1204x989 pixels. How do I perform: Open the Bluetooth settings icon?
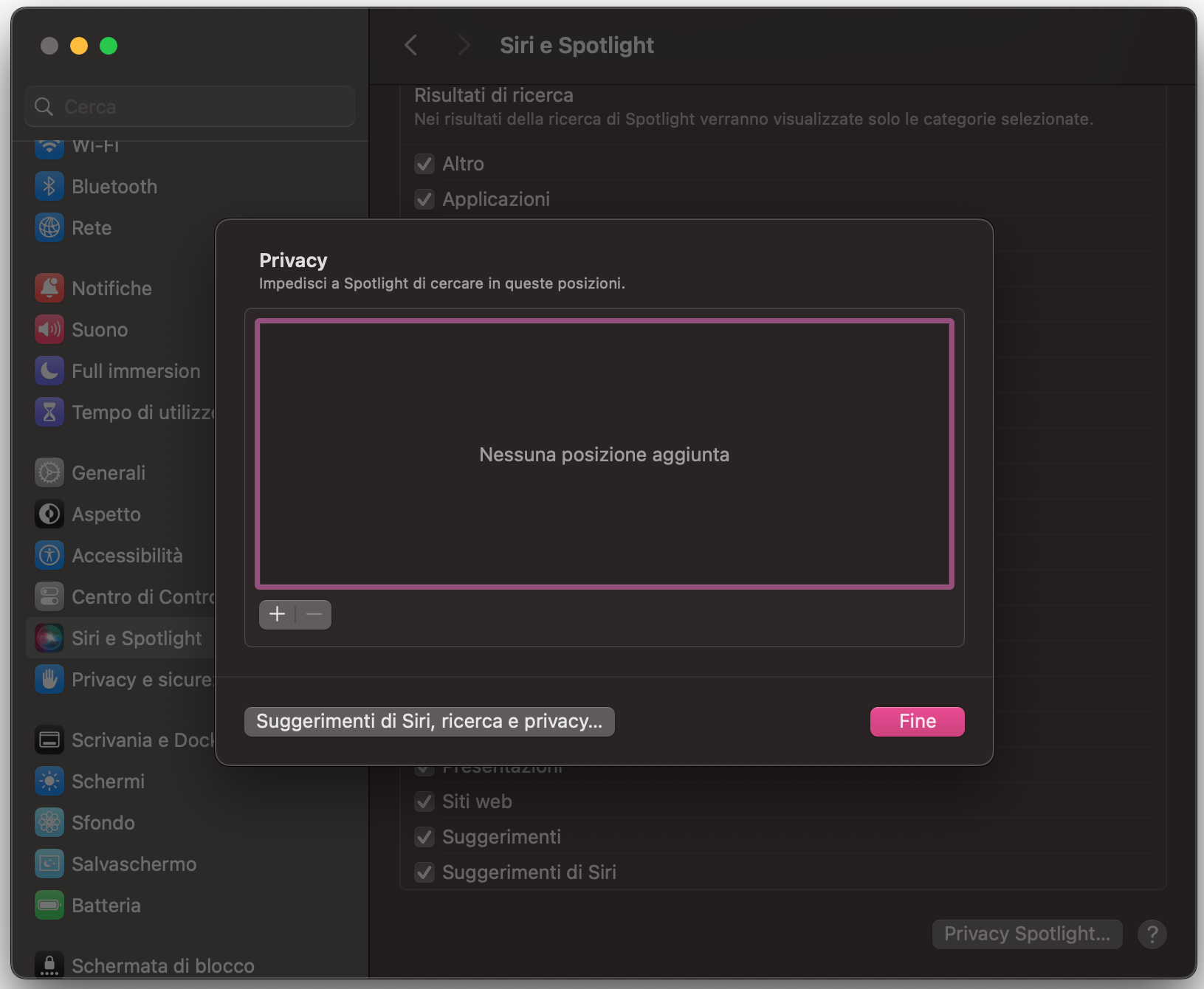(49, 186)
